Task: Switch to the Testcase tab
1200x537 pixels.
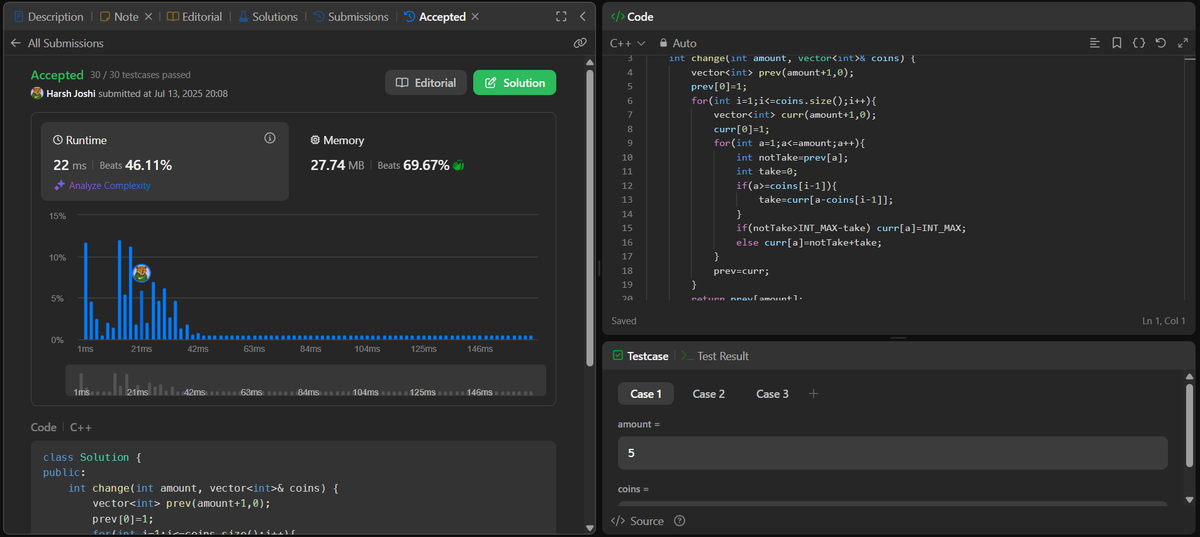Action: pyautogui.click(x=640, y=356)
